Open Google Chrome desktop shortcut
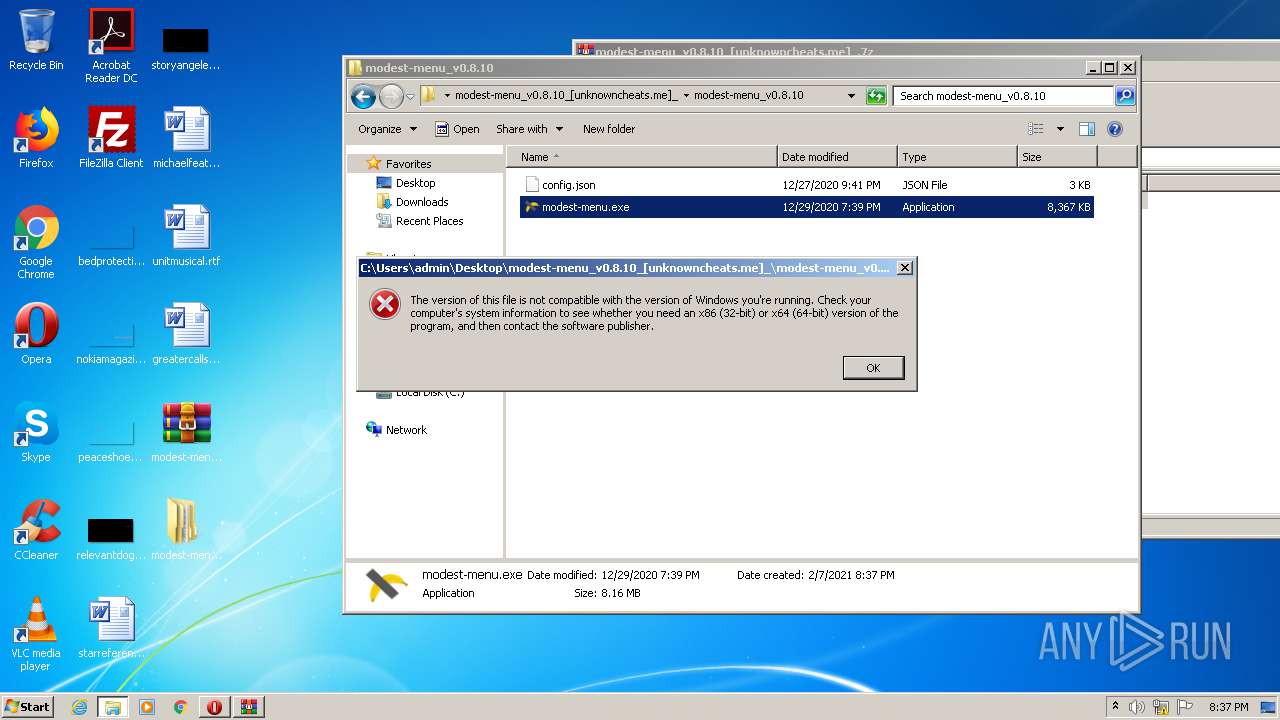The height and width of the screenshot is (720, 1280). (x=36, y=242)
